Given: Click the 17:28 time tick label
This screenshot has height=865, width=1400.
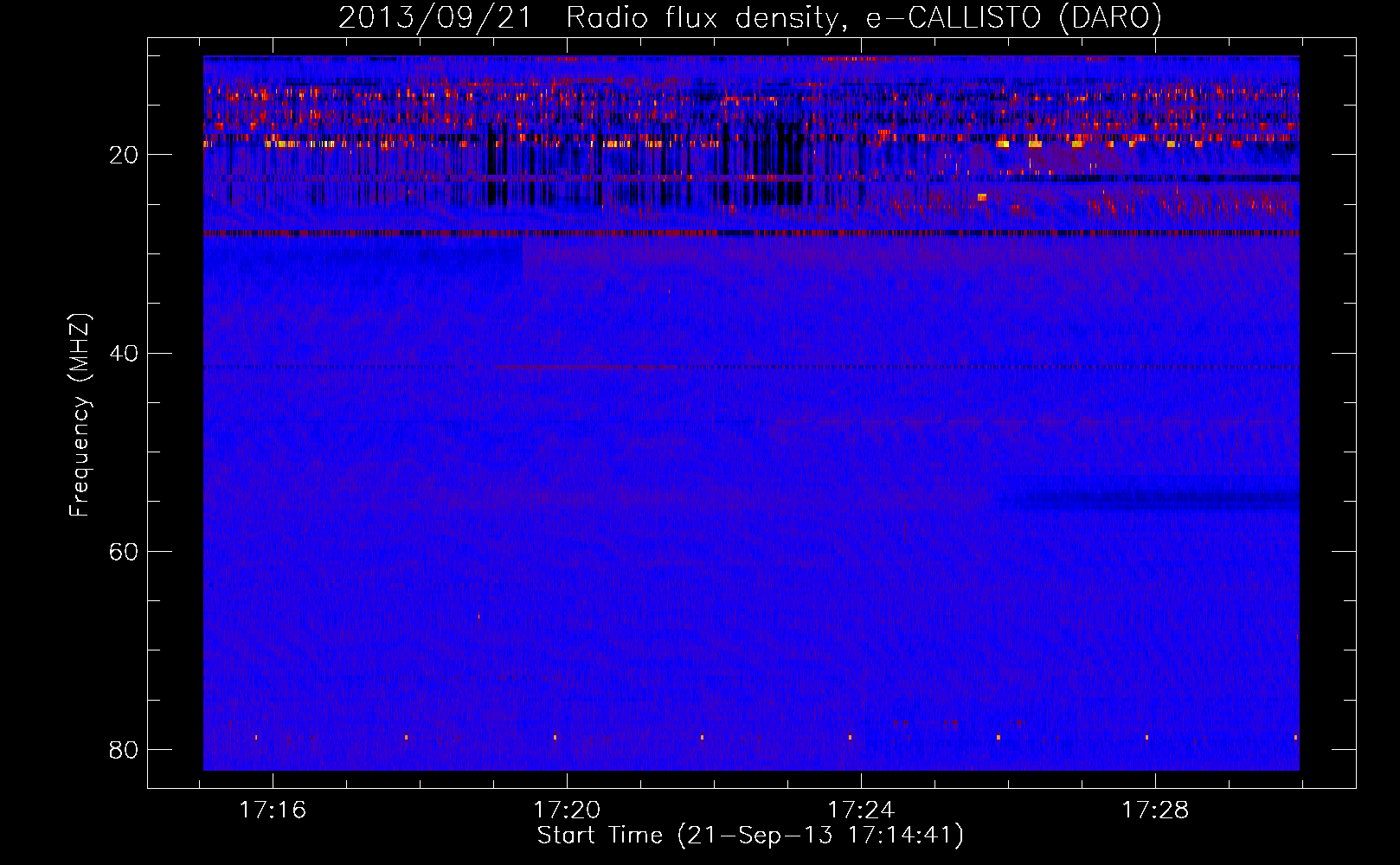Looking at the screenshot, I should point(1155,810).
